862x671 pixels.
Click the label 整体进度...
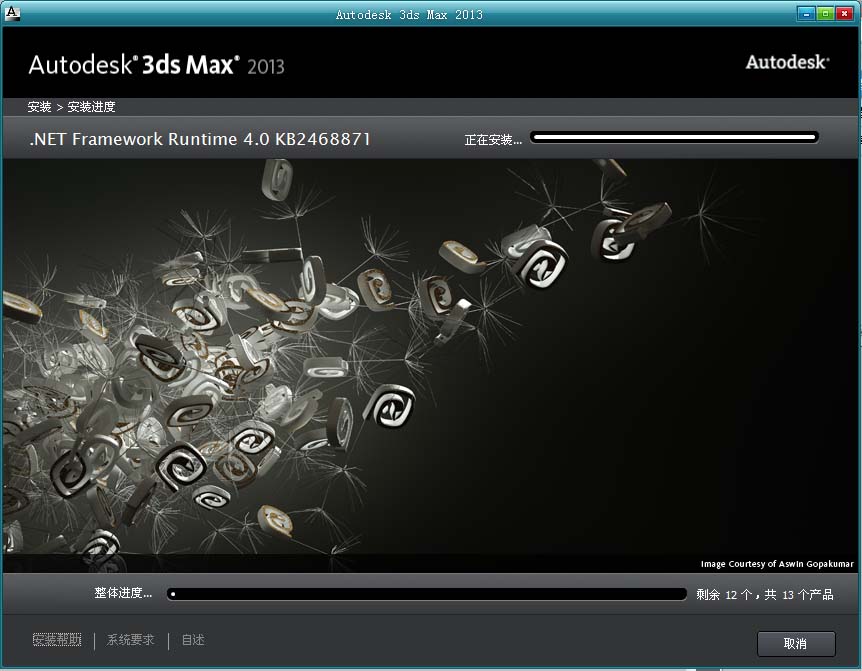coord(123,593)
